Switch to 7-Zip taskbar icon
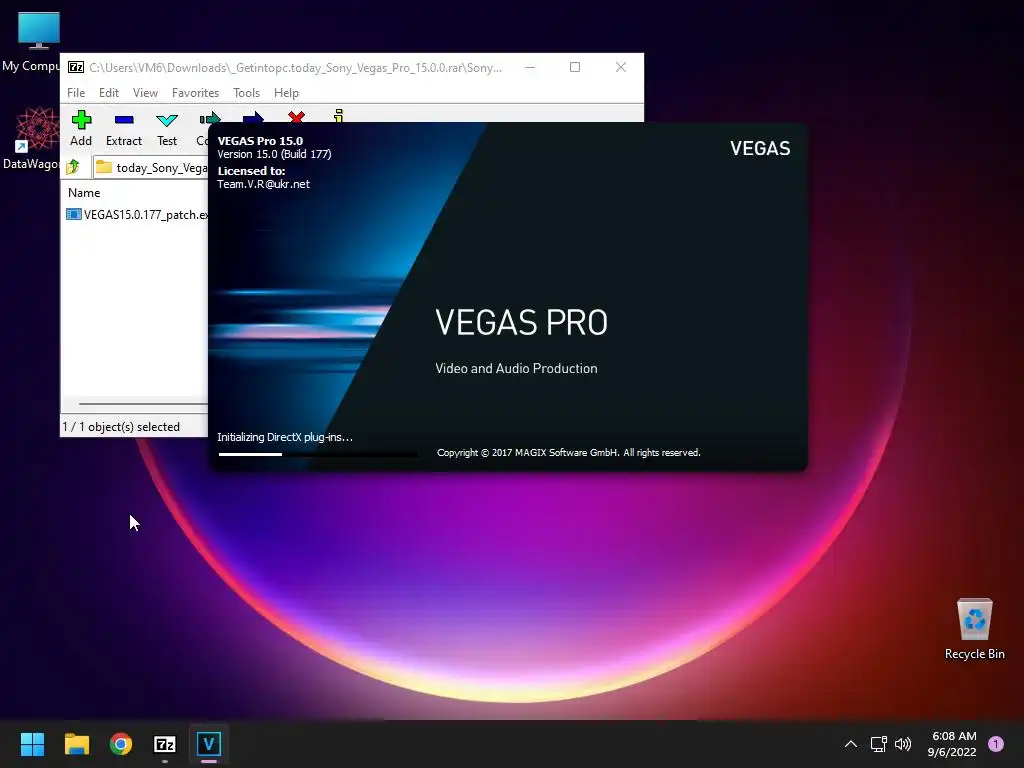The height and width of the screenshot is (768, 1024). tap(165, 744)
